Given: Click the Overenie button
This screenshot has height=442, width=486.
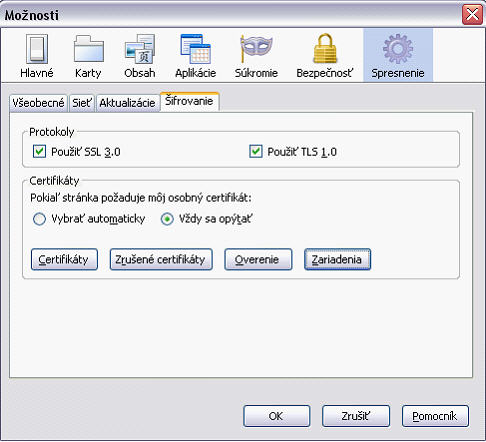Looking at the screenshot, I should tap(258, 259).
